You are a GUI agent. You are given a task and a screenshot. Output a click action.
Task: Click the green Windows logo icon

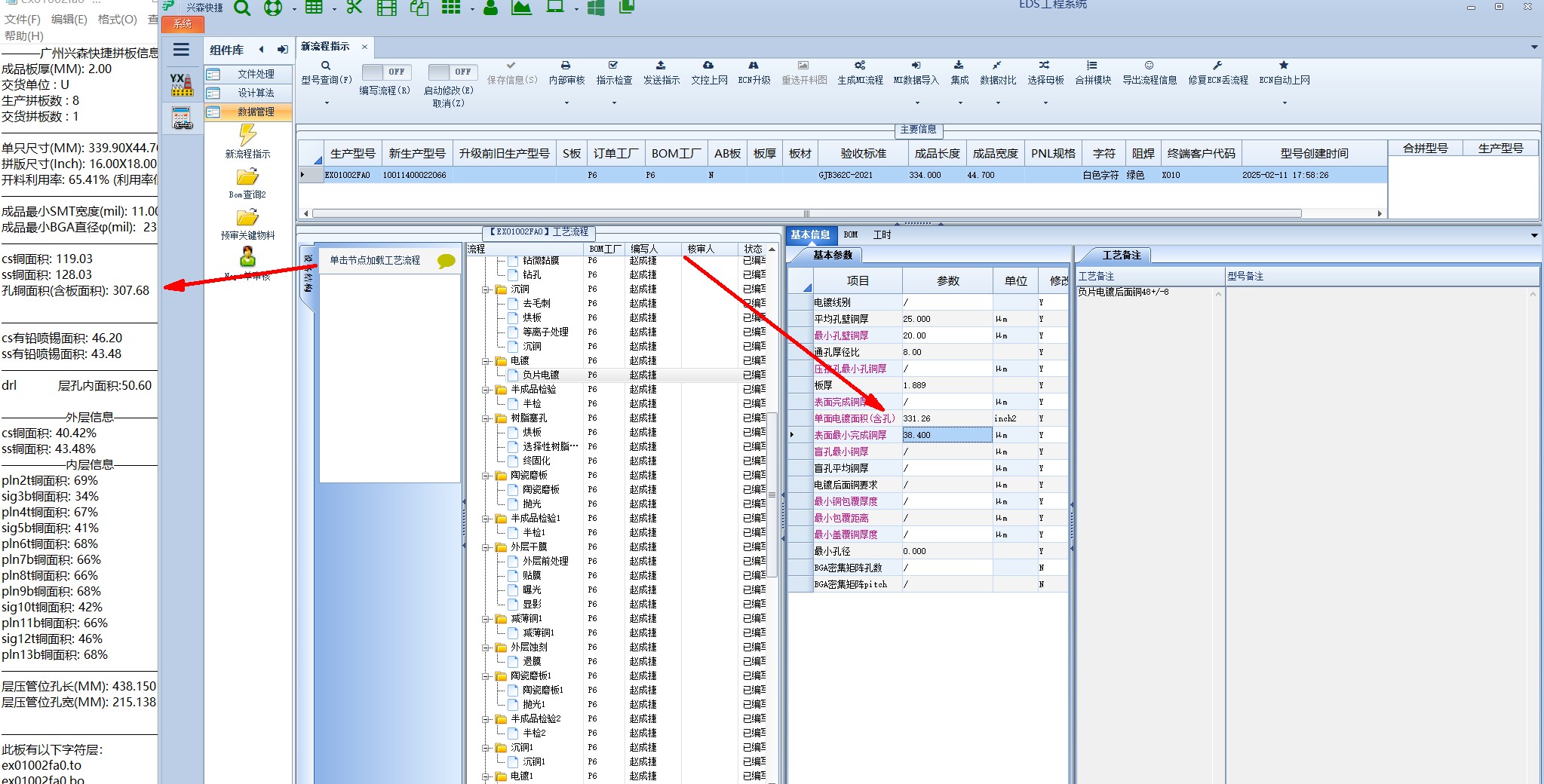click(x=595, y=8)
